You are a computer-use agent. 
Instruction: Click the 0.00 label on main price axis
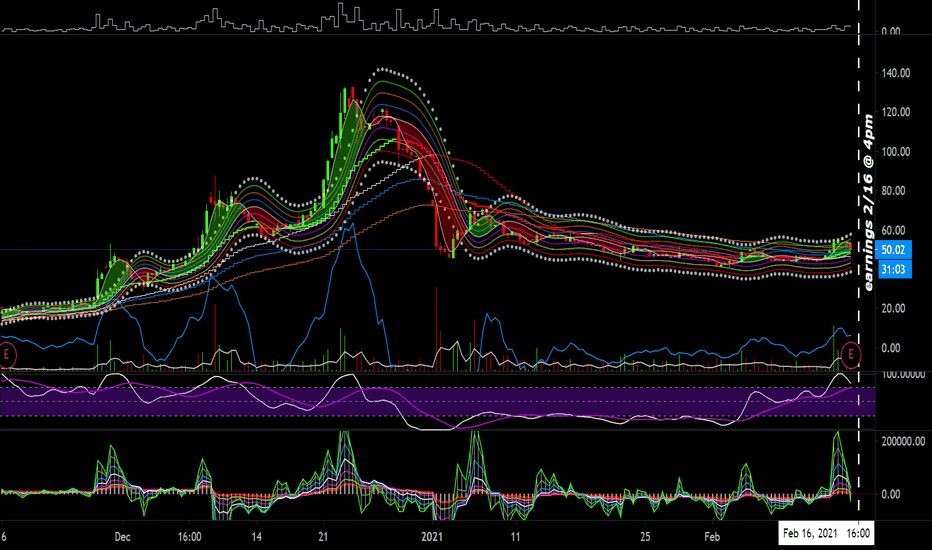click(x=890, y=348)
